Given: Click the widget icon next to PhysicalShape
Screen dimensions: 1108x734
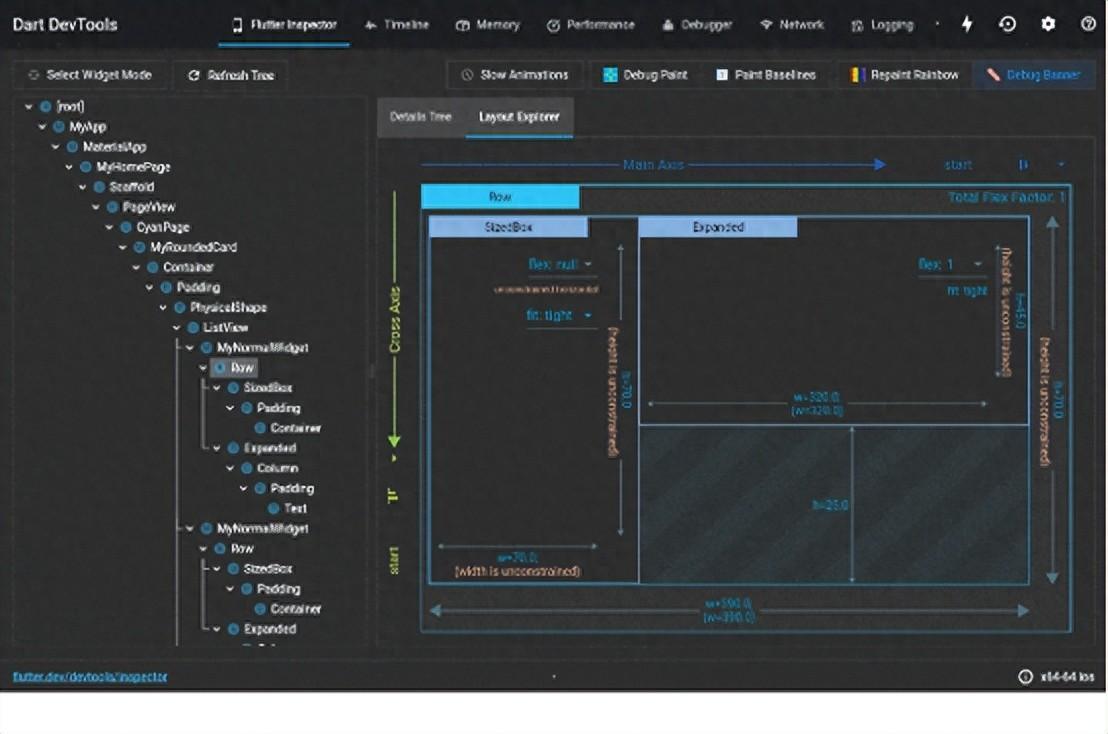Looking at the screenshot, I should click(179, 307).
